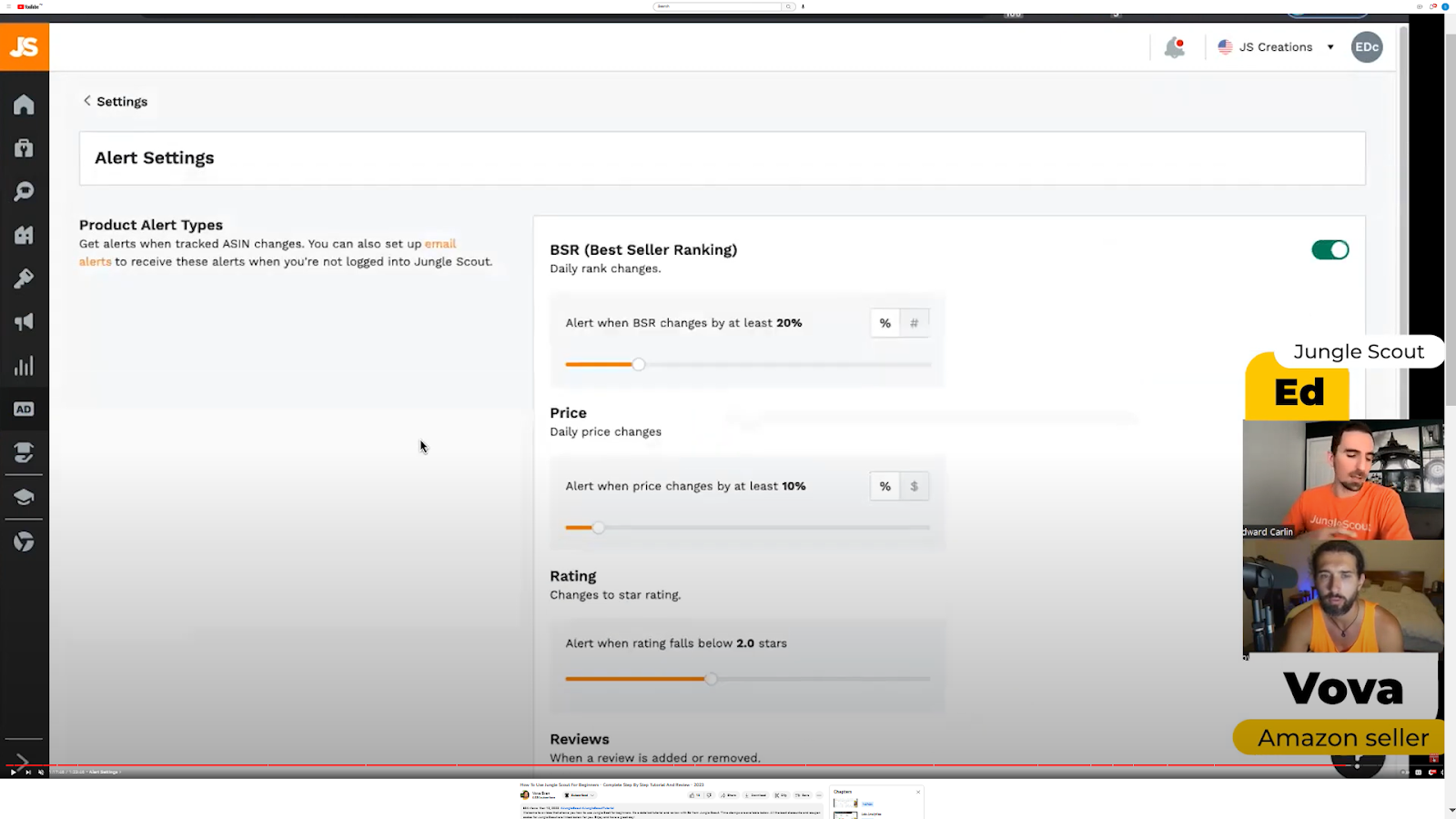1456x819 pixels.
Task: Open the graduation cap Academy icon
Action: [x=25, y=497]
